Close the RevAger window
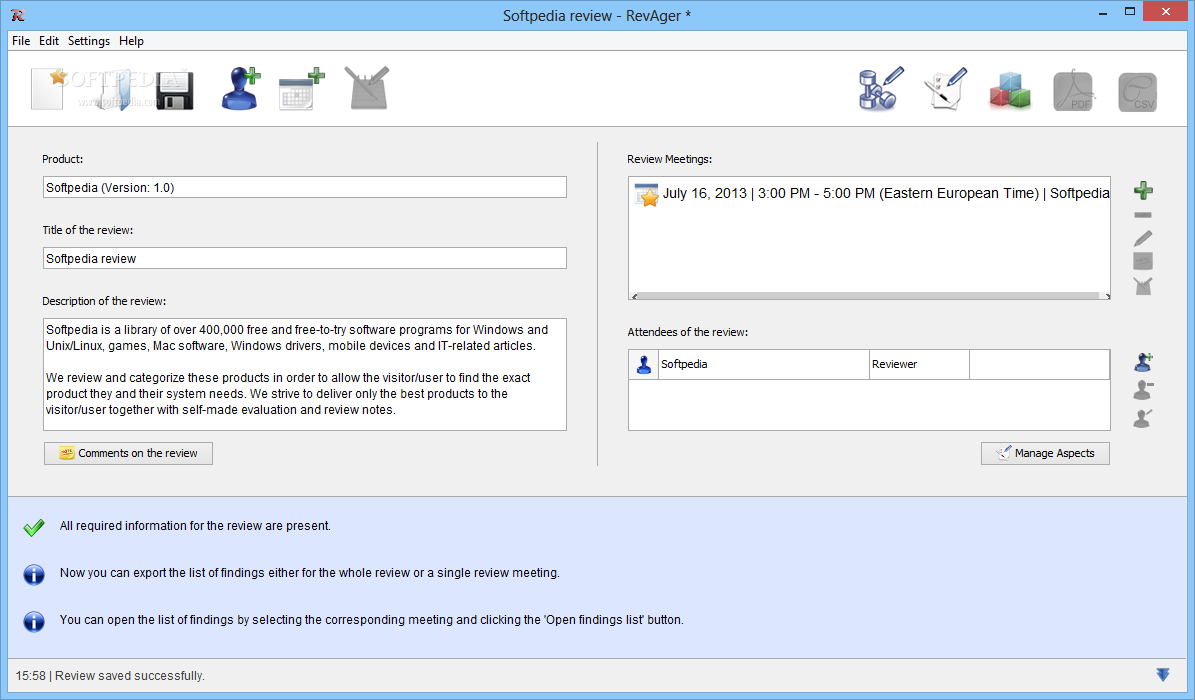 click(x=1165, y=11)
